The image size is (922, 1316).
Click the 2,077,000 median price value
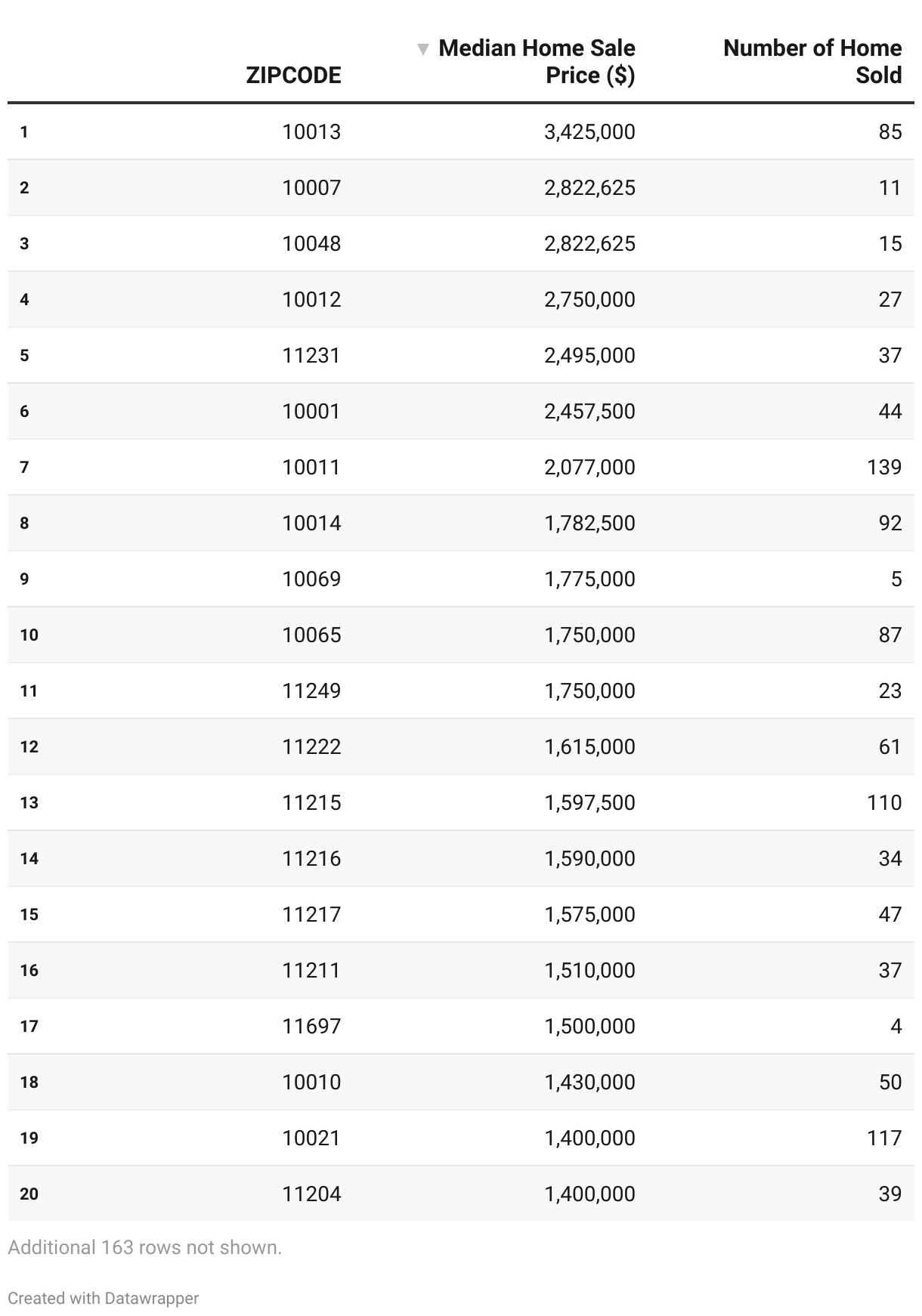tap(589, 468)
